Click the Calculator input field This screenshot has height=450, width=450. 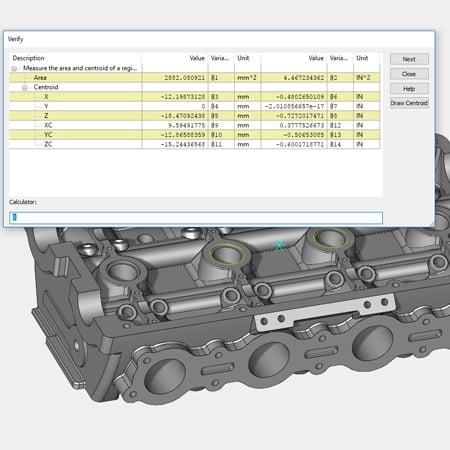click(x=196, y=218)
